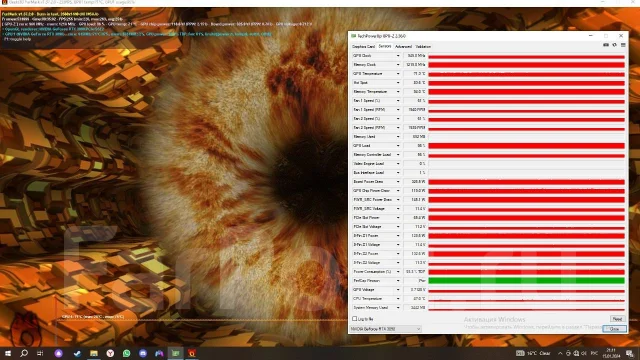Click the GPU-Z title bar app icon
The image size is (640, 360).
[x=353, y=36]
